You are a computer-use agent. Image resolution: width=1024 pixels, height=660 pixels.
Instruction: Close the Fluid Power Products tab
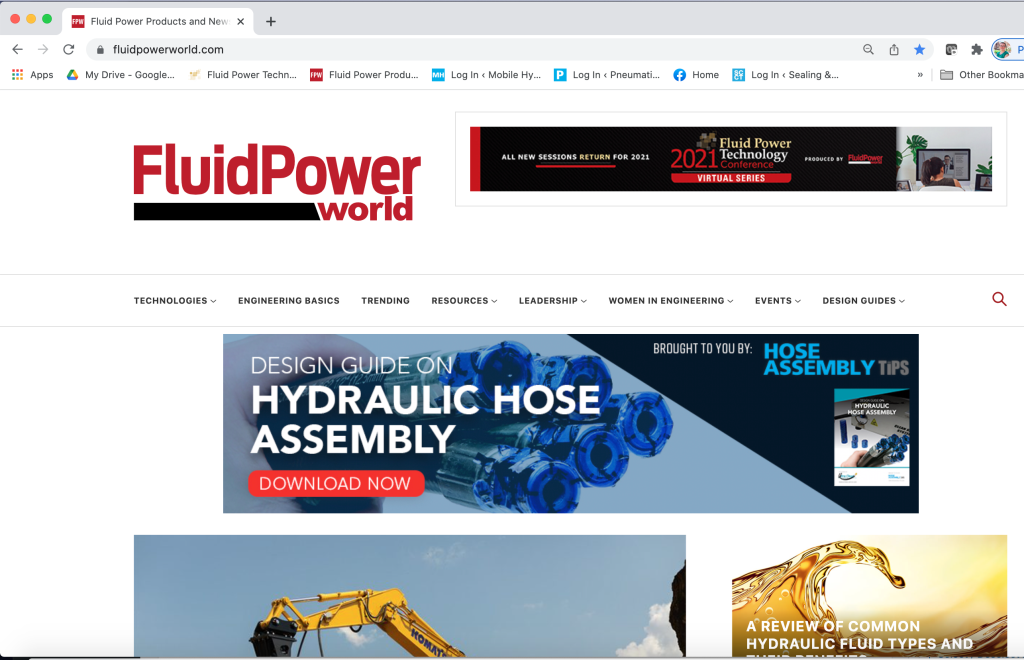coord(240,22)
